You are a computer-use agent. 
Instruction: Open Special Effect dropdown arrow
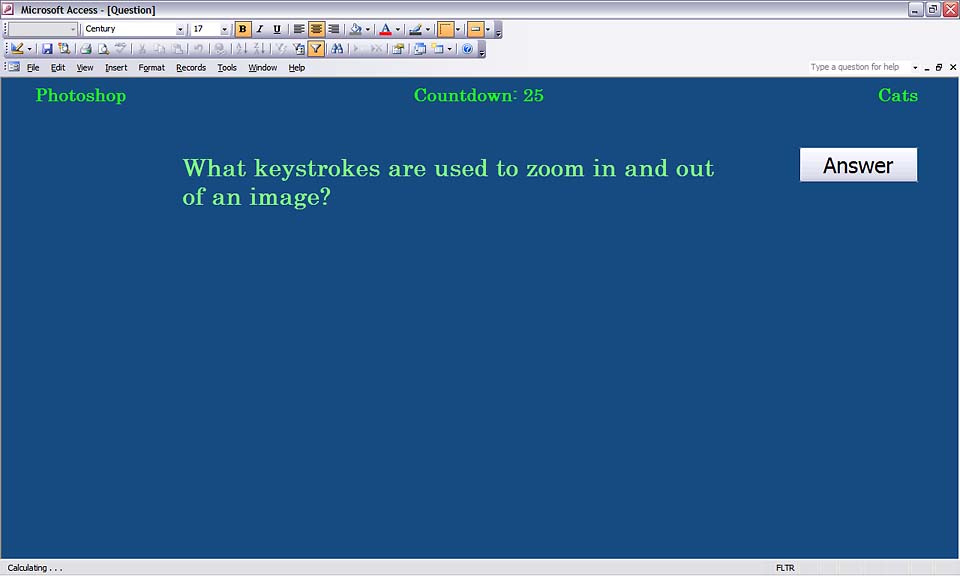[x=487, y=29]
